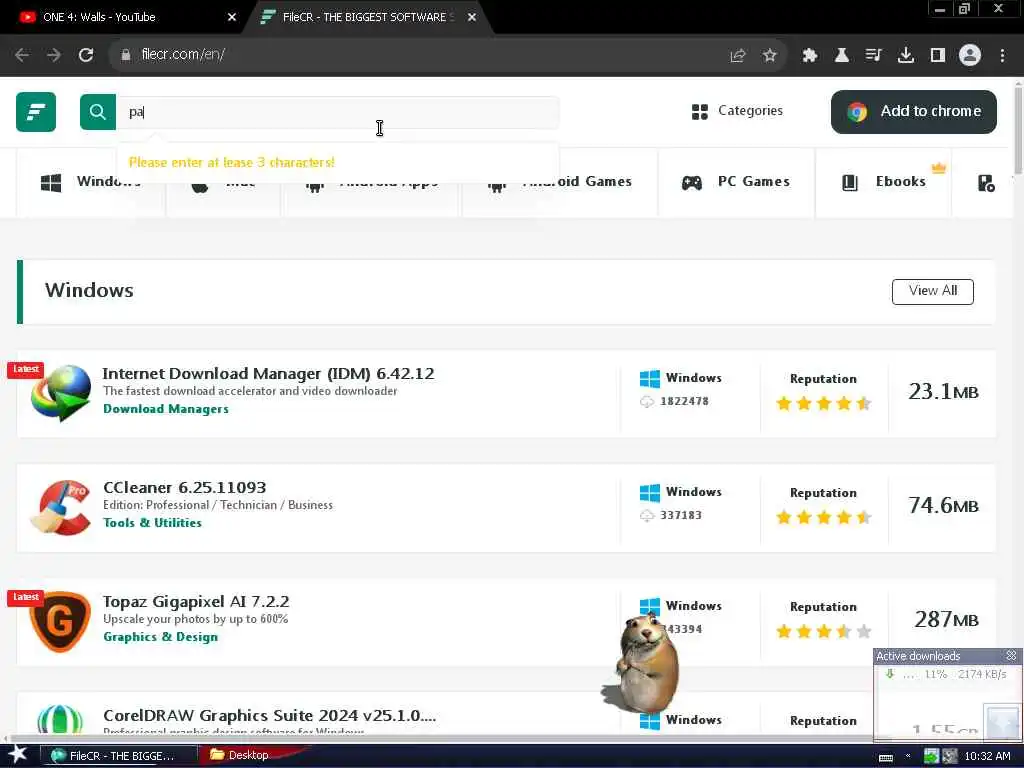Click the green download tray icon
Viewport: 1024px width, 768px height.
pos(931,756)
